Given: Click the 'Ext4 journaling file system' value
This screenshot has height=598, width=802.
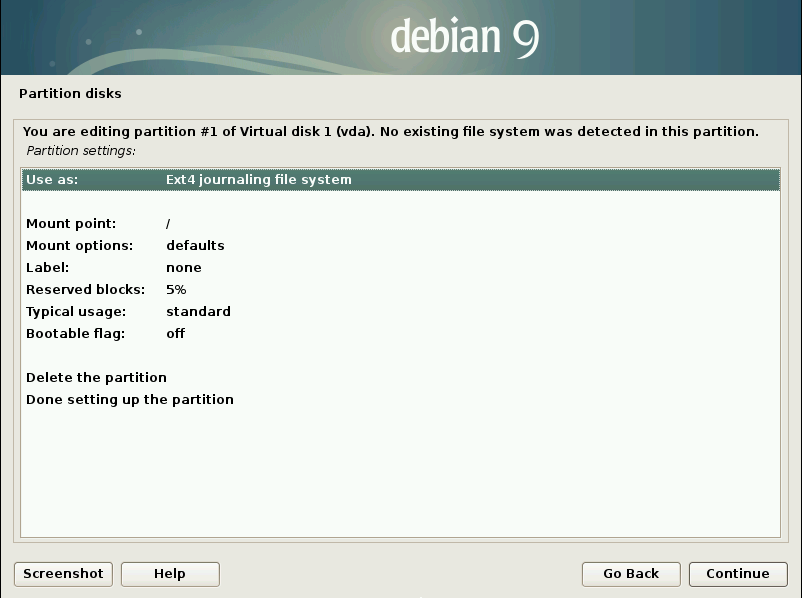Looking at the screenshot, I should coord(258,180).
